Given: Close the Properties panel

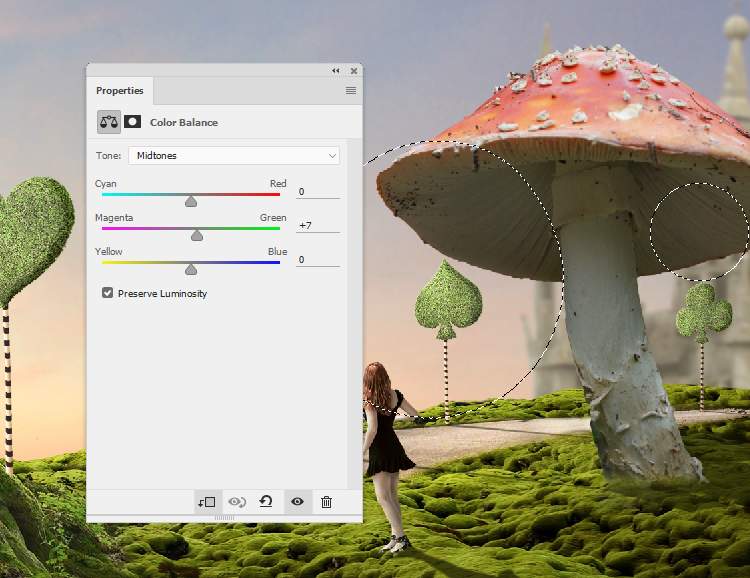Looking at the screenshot, I should click(x=353, y=71).
